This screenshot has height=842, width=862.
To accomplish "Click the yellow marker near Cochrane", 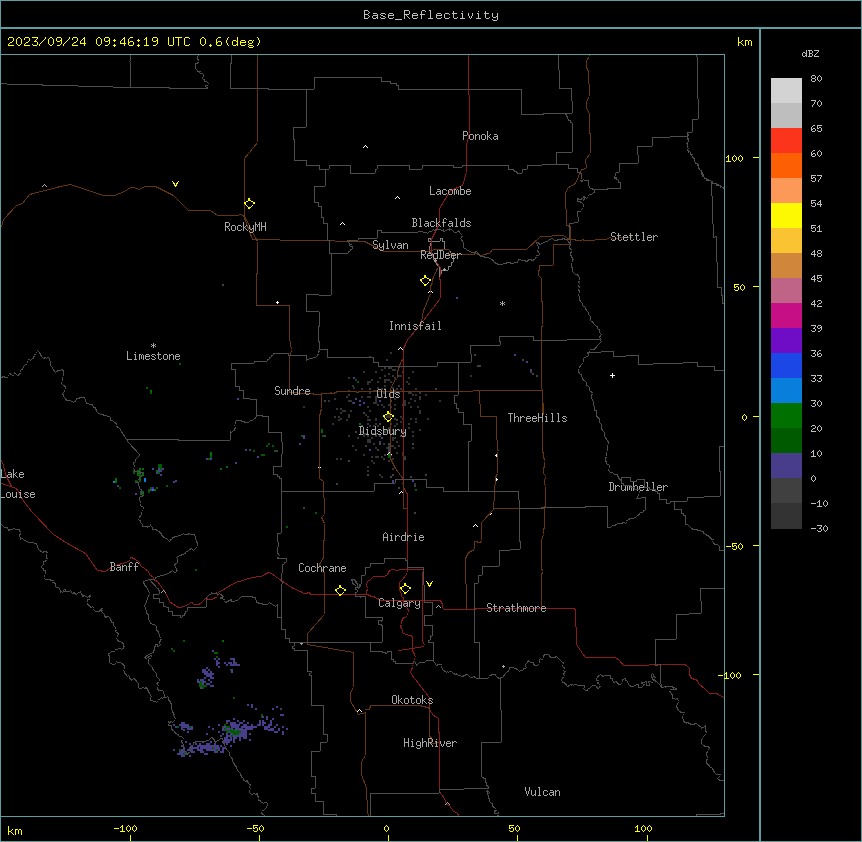I will point(340,590).
